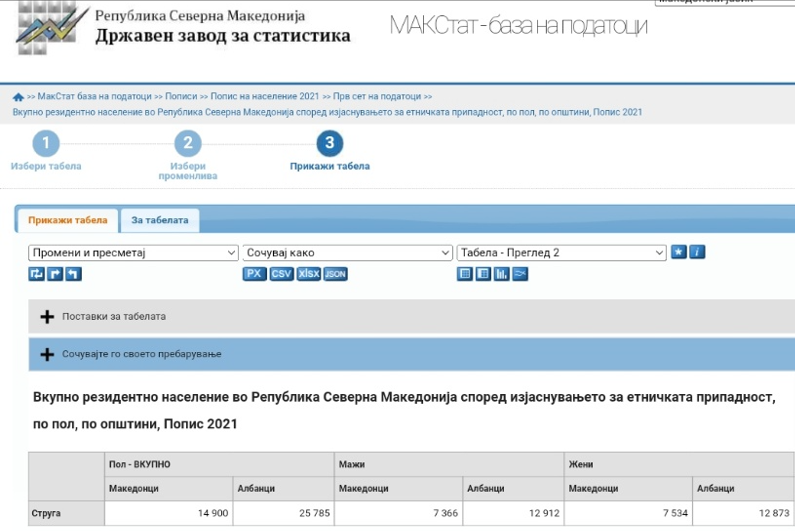Image resolution: width=795 pixels, height=531 pixels.
Task: Open the blue info icon
Action: (x=697, y=253)
